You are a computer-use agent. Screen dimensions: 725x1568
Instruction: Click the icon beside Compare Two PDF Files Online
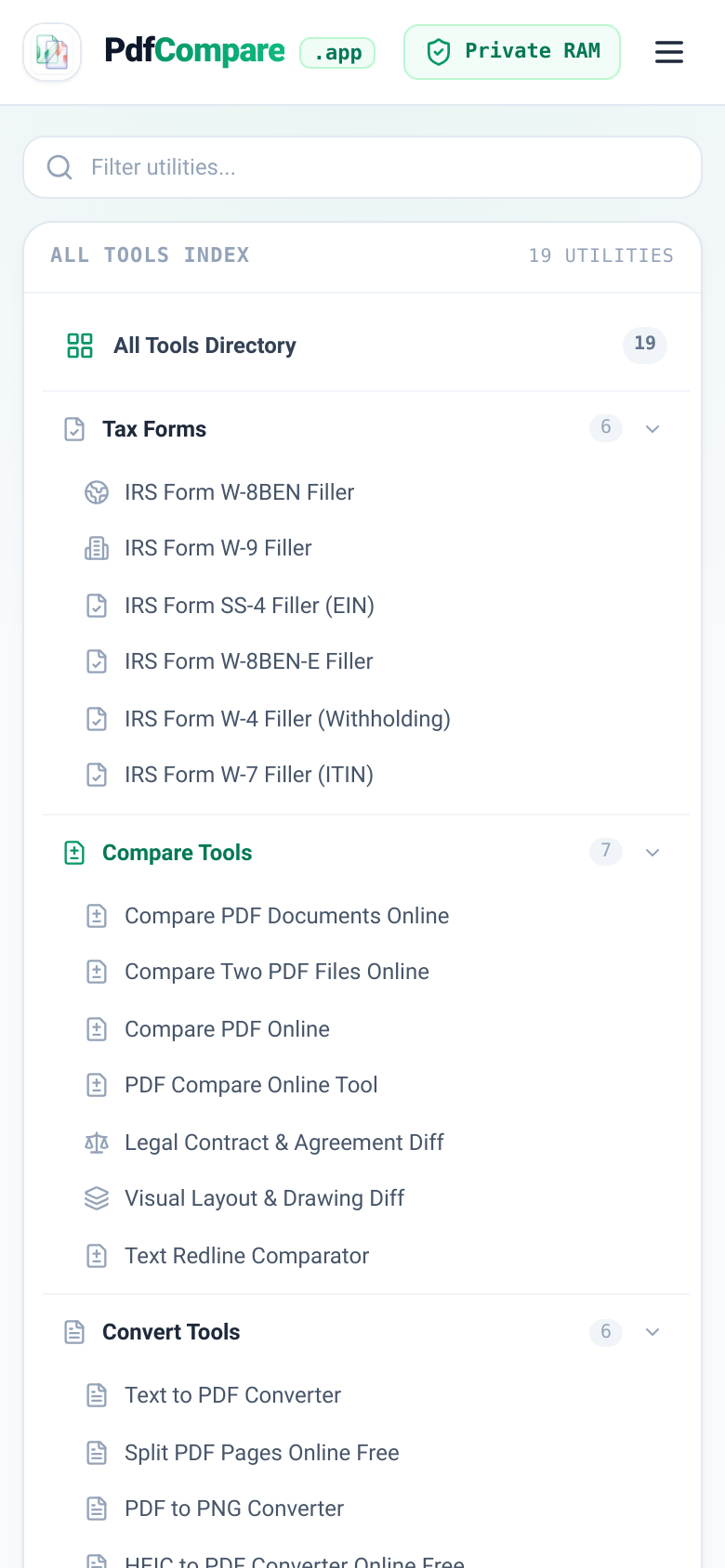click(97, 972)
